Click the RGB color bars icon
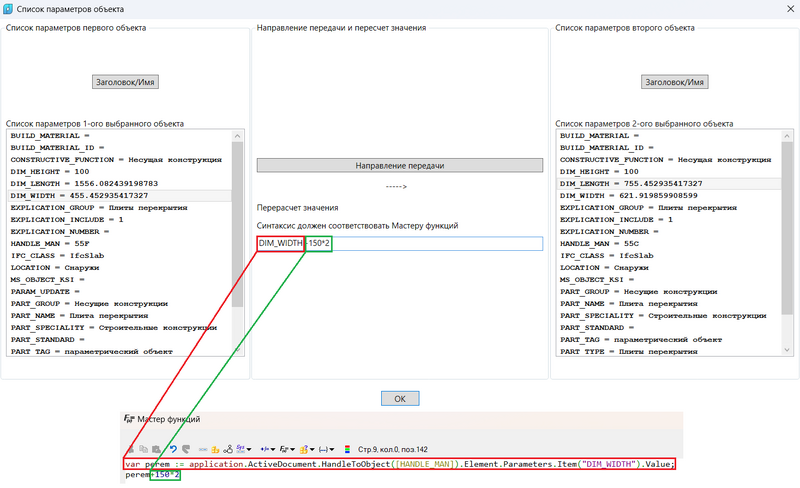 tap(347, 449)
